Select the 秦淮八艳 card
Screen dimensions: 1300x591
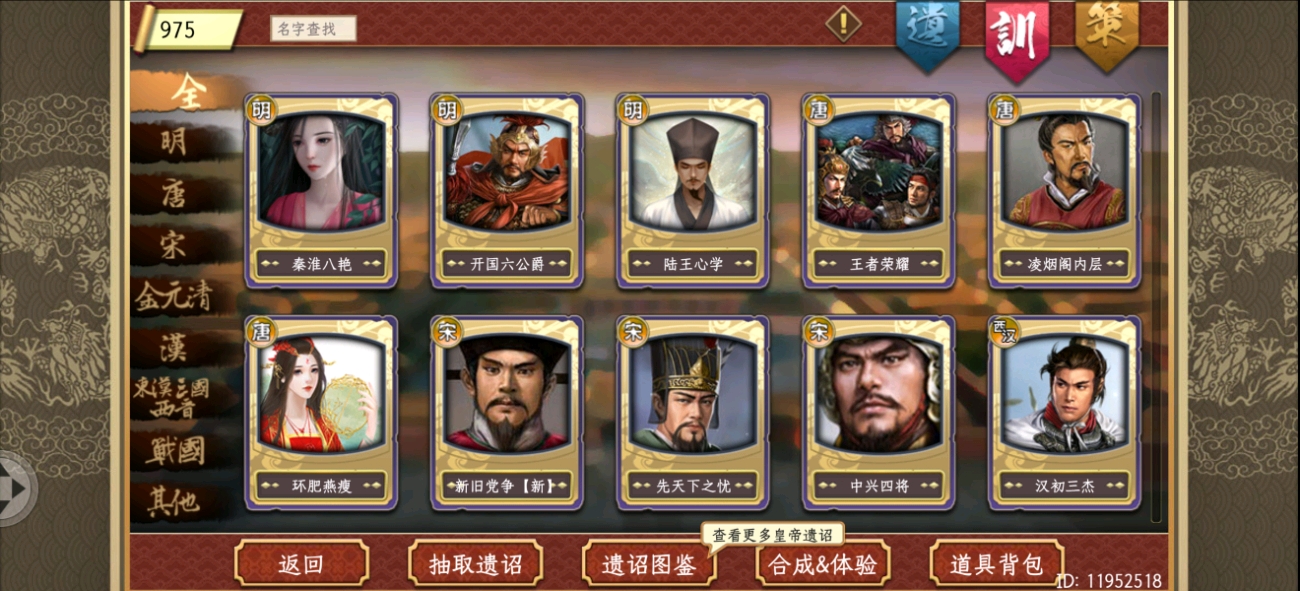point(322,191)
